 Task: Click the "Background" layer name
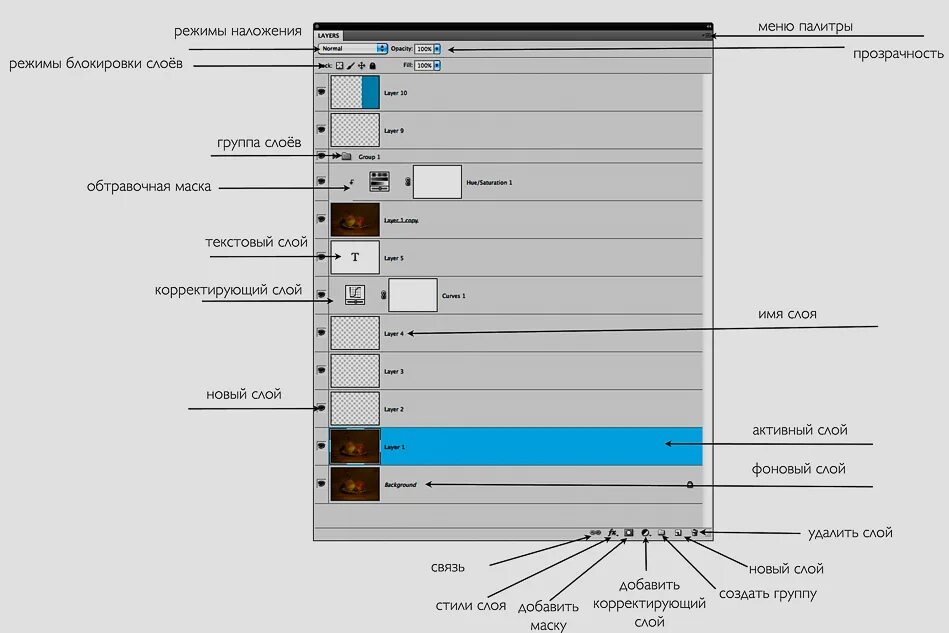tap(400, 485)
